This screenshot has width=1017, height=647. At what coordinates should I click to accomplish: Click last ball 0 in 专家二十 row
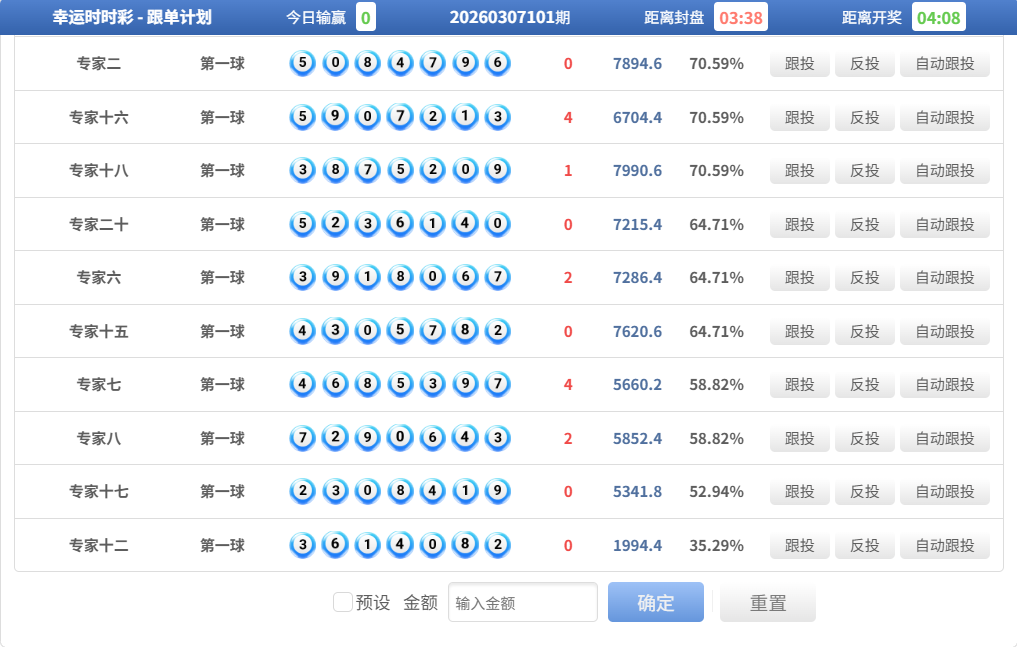pyautogui.click(x=497, y=225)
